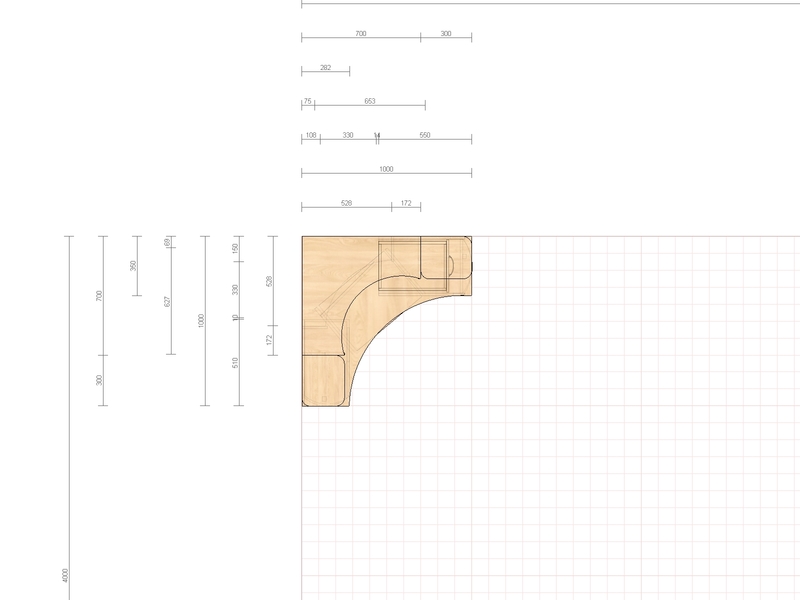Select the 627 dimension label
Viewport: 800px width, 600px height.
[167, 302]
